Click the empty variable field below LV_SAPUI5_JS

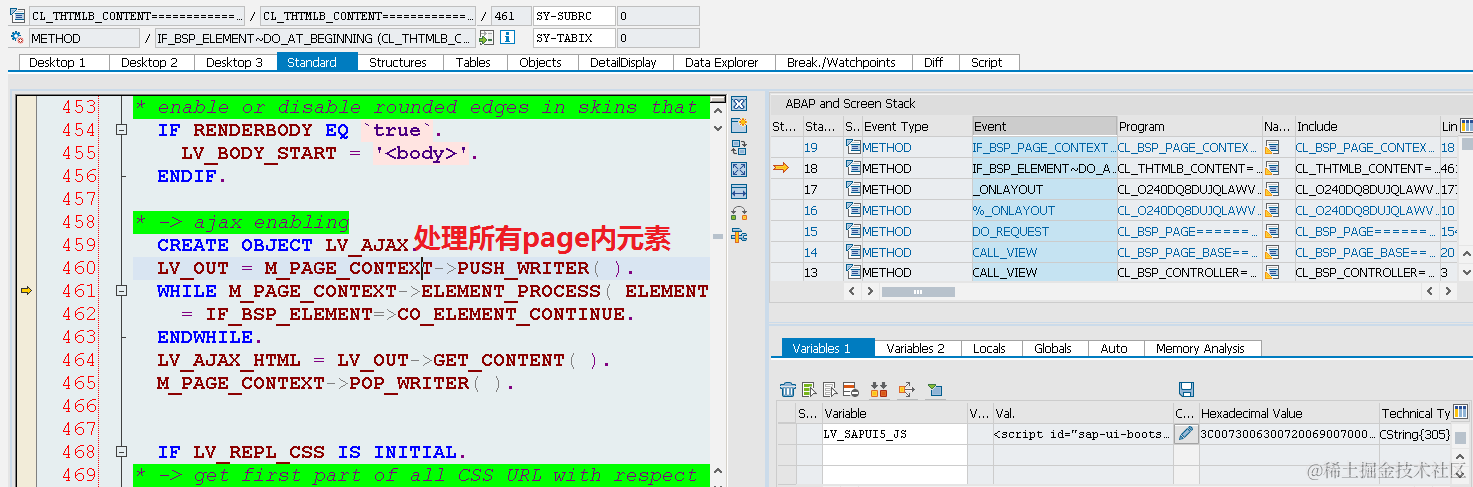894,454
